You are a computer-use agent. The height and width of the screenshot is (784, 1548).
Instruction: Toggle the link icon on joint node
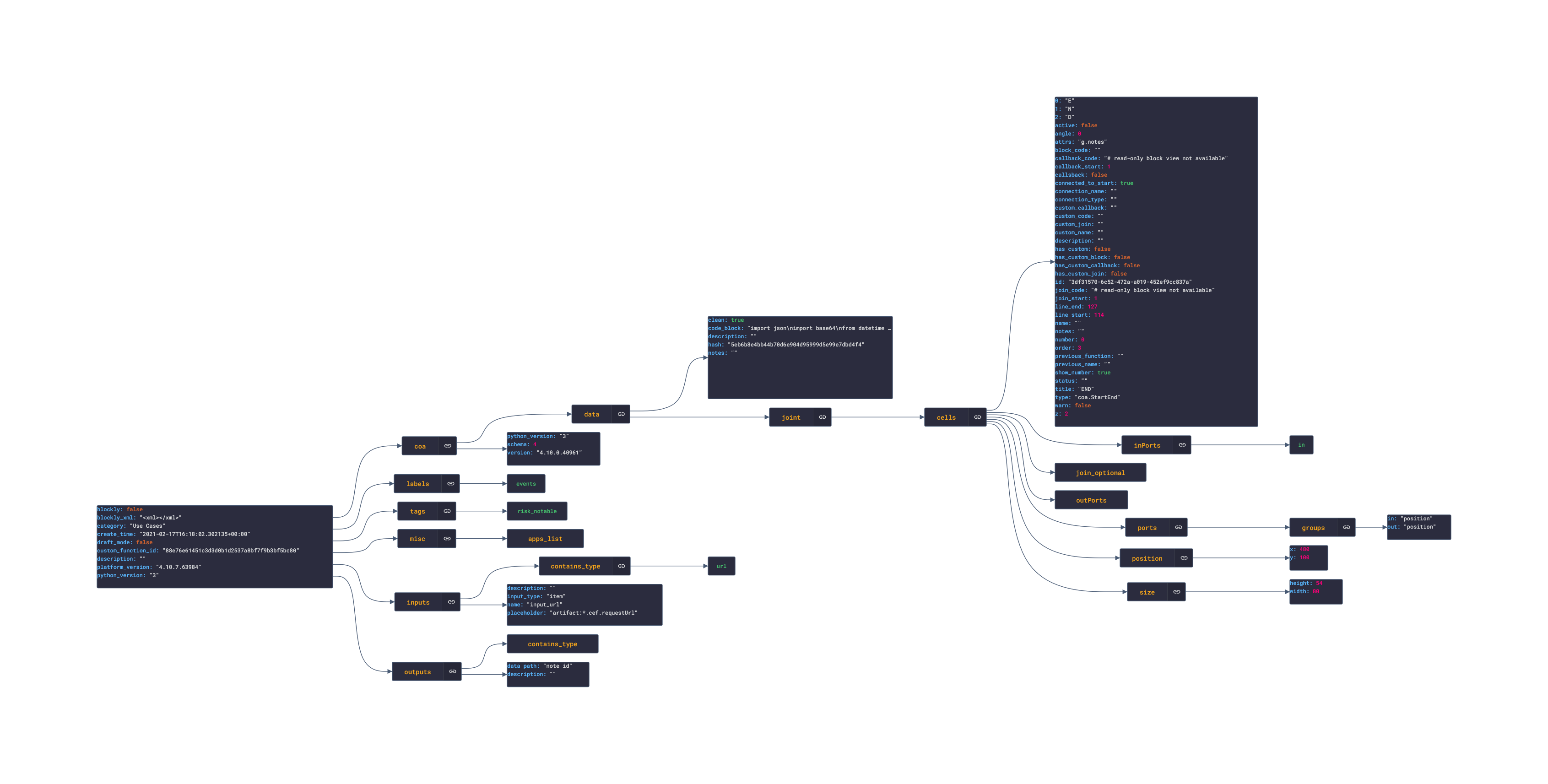(822, 417)
